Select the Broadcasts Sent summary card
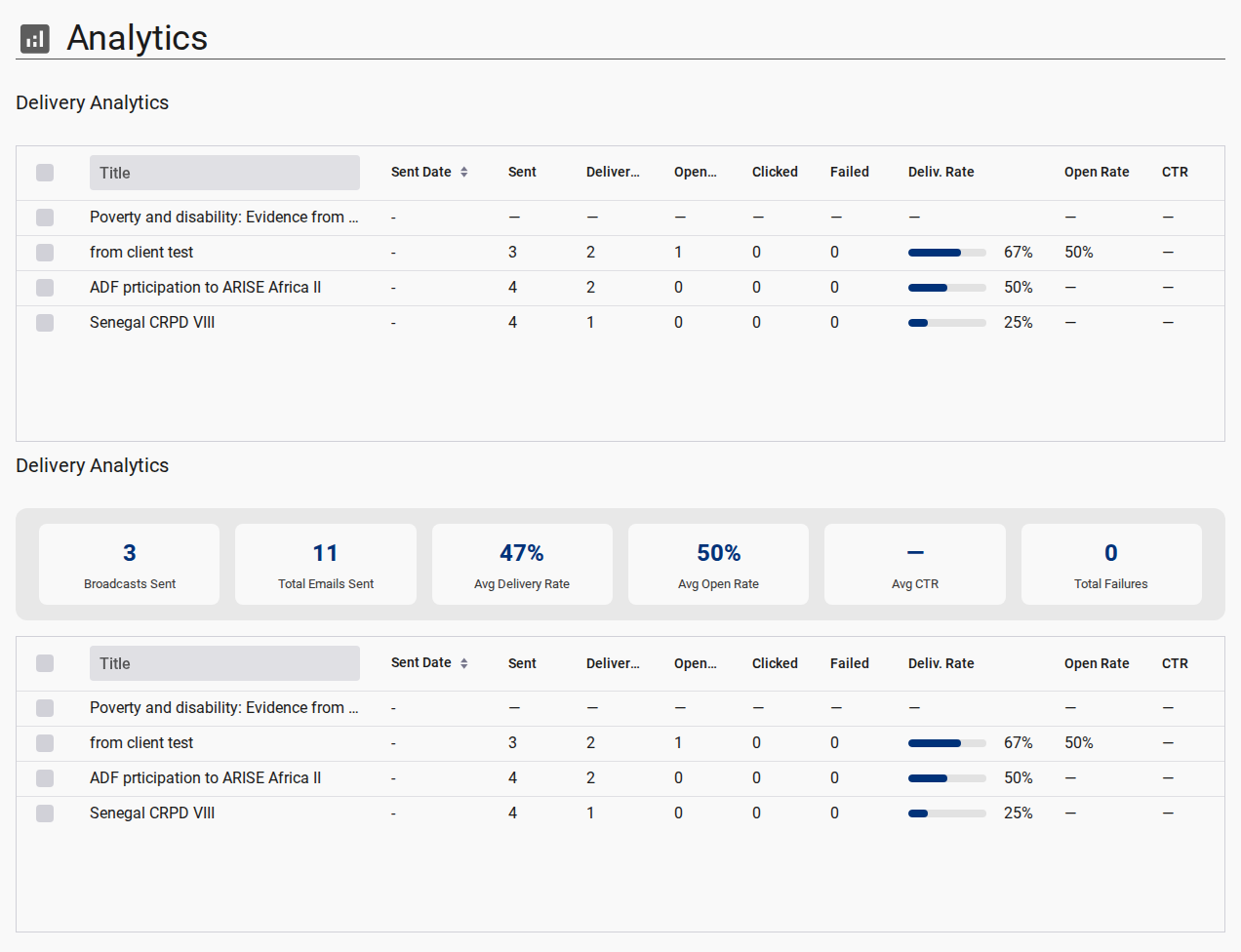The image size is (1241, 952). click(x=130, y=565)
